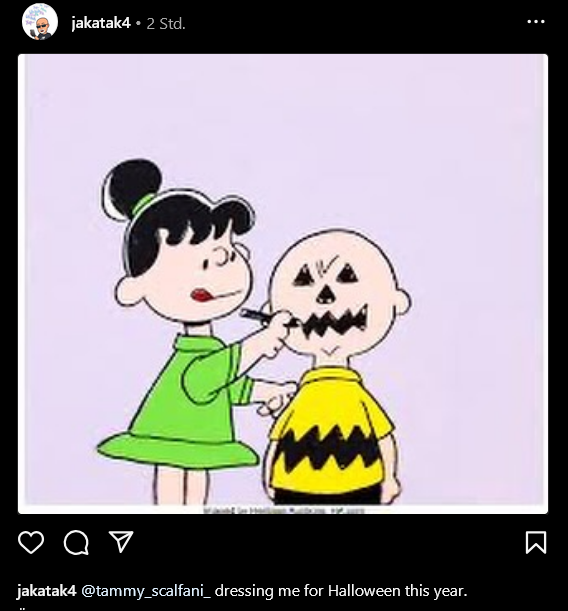Open comments with the speech bubble icon
Viewport: 568px width, 611px height.
tap(76, 542)
